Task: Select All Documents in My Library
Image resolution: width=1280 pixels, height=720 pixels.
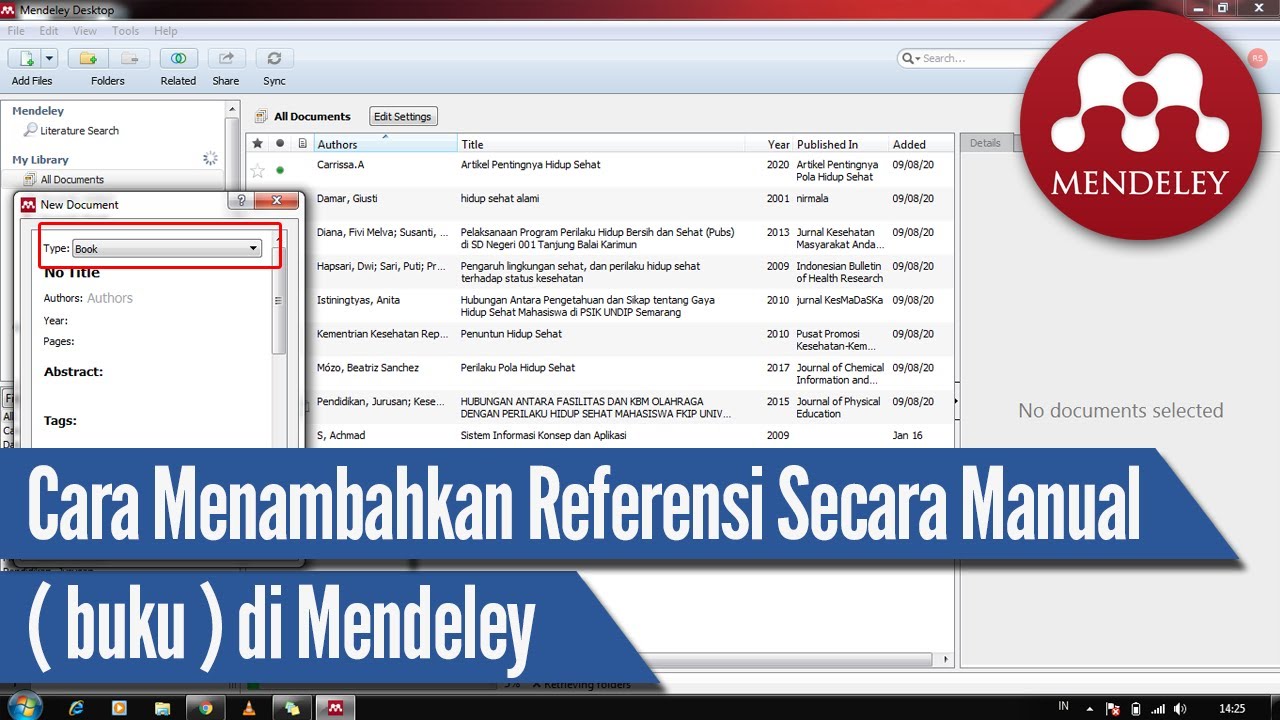Action: click(72, 179)
